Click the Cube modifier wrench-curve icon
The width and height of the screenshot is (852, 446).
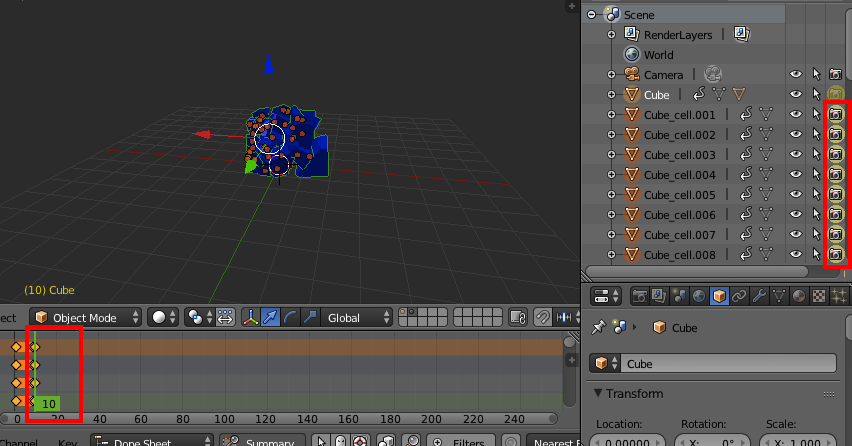[699, 94]
